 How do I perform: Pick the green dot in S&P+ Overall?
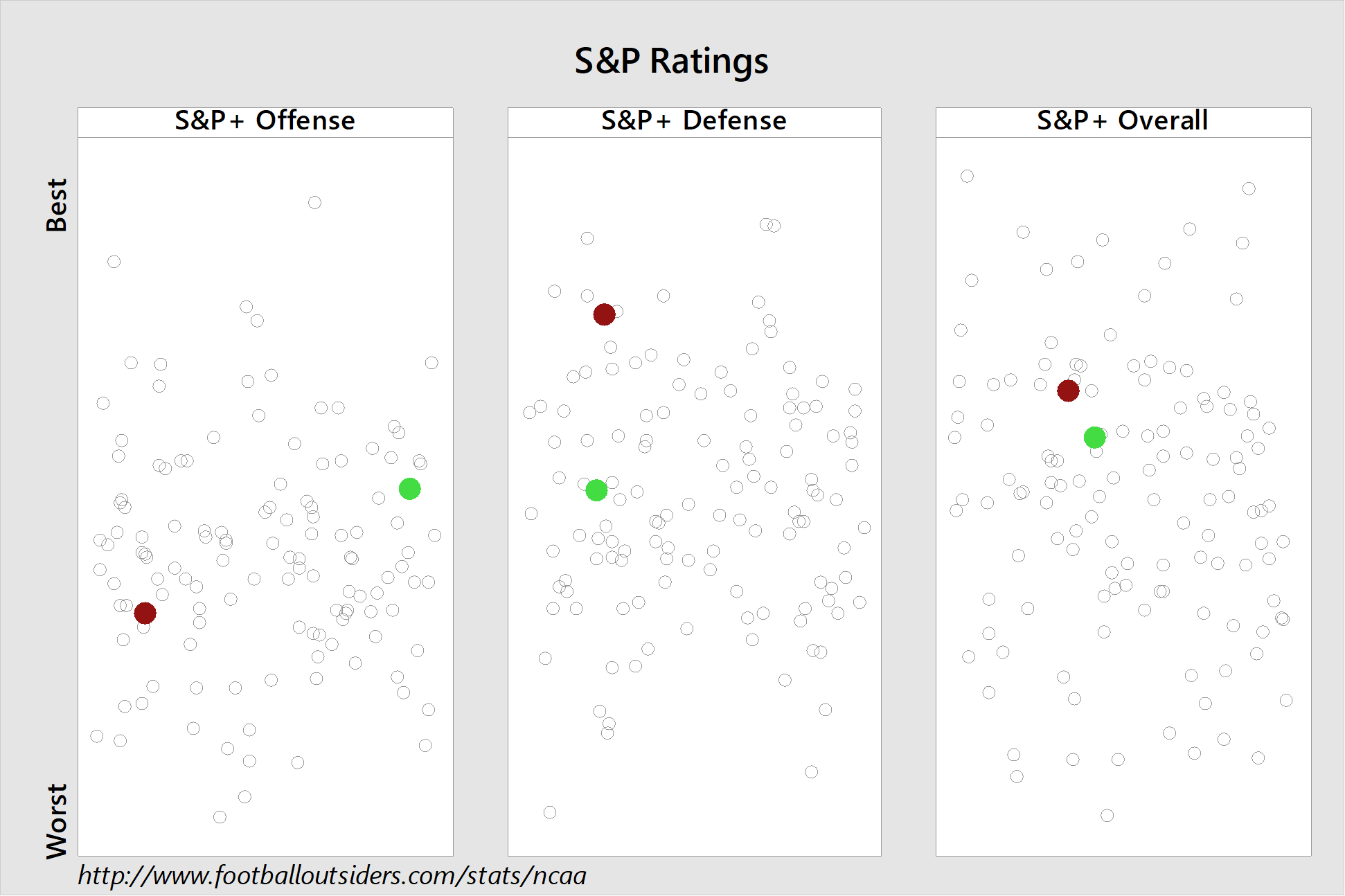click(x=1094, y=437)
